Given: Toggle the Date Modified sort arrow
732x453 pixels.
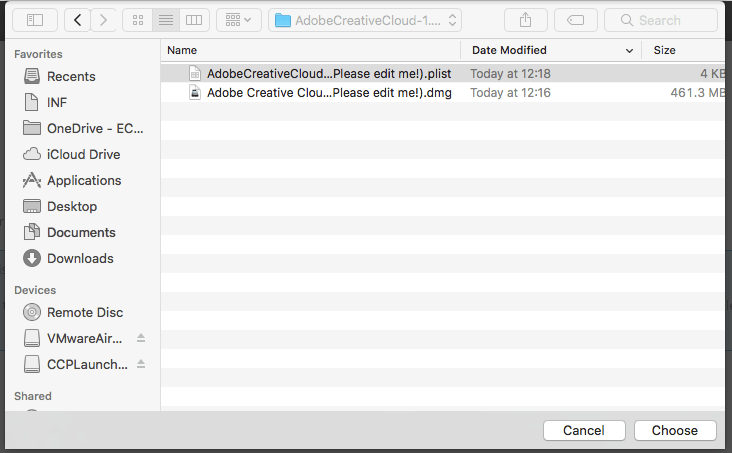Looking at the screenshot, I should point(629,50).
